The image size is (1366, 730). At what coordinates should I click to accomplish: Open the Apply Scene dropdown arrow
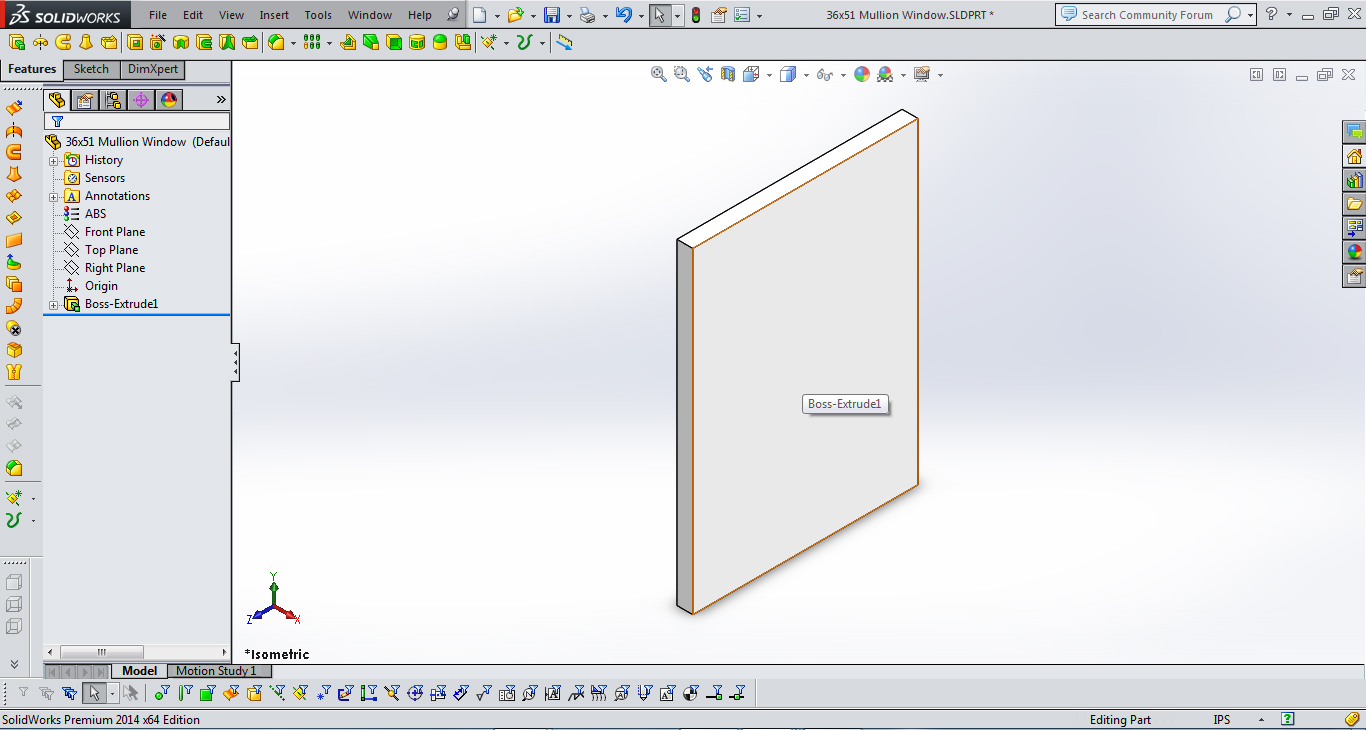click(x=903, y=75)
